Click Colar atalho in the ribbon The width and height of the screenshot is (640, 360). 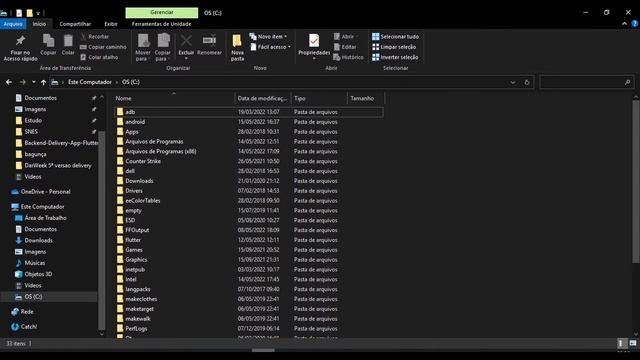[99, 57]
